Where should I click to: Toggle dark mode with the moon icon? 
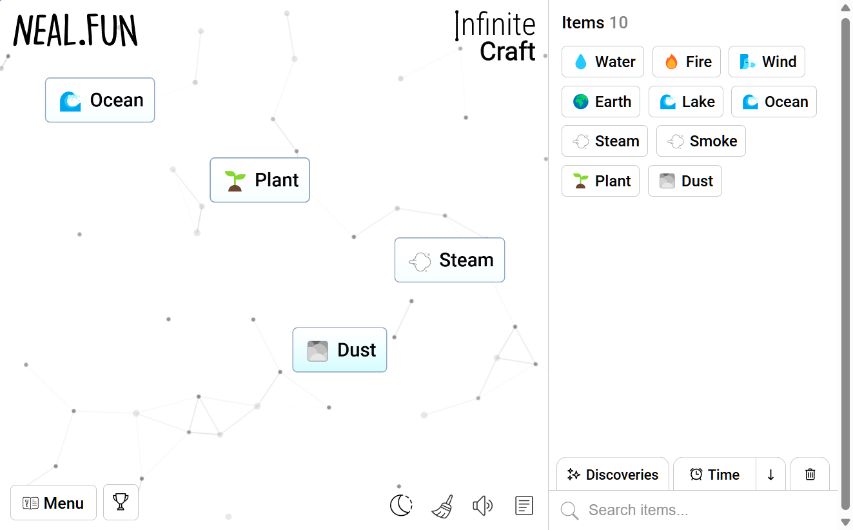(401, 505)
